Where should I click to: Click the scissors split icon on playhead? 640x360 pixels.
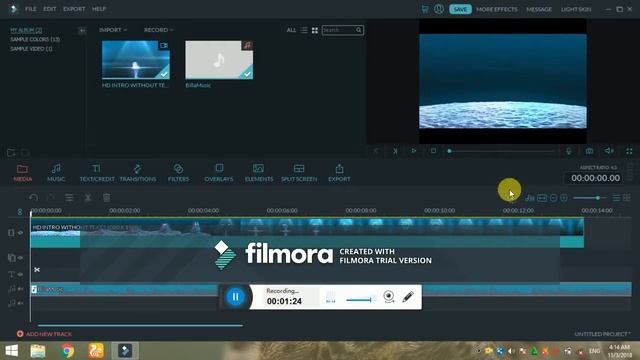point(37,270)
